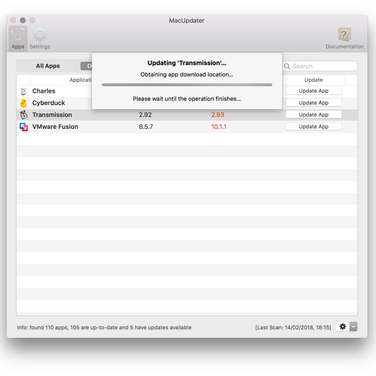The image size is (376, 376).
Task: Update App button for Cyberduck
Action: click(313, 103)
